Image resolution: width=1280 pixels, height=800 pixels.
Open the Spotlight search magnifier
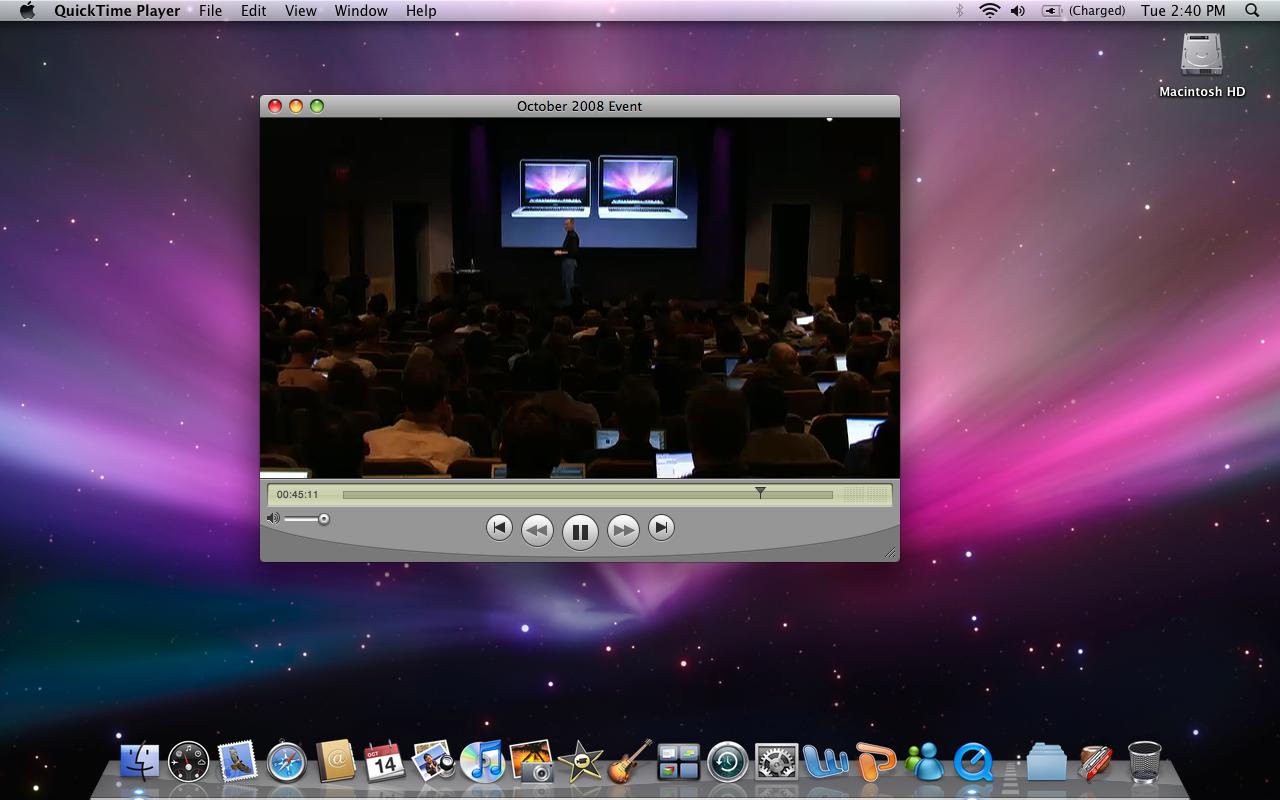click(1252, 11)
